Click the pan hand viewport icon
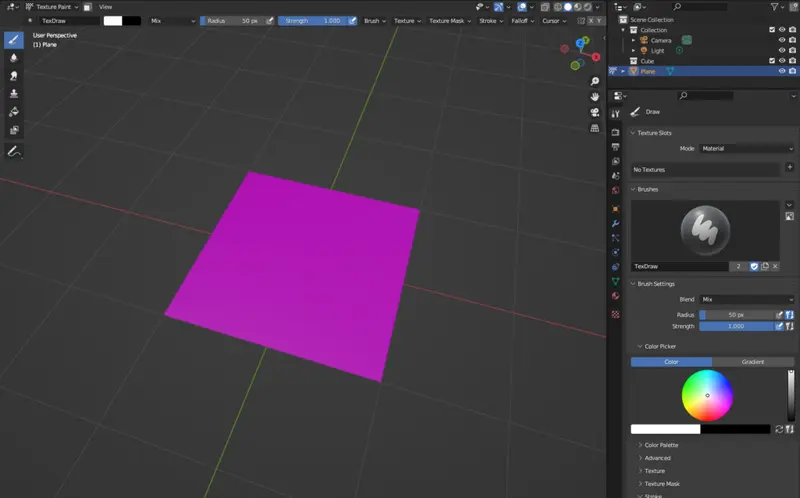800x498 pixels. 595,97
